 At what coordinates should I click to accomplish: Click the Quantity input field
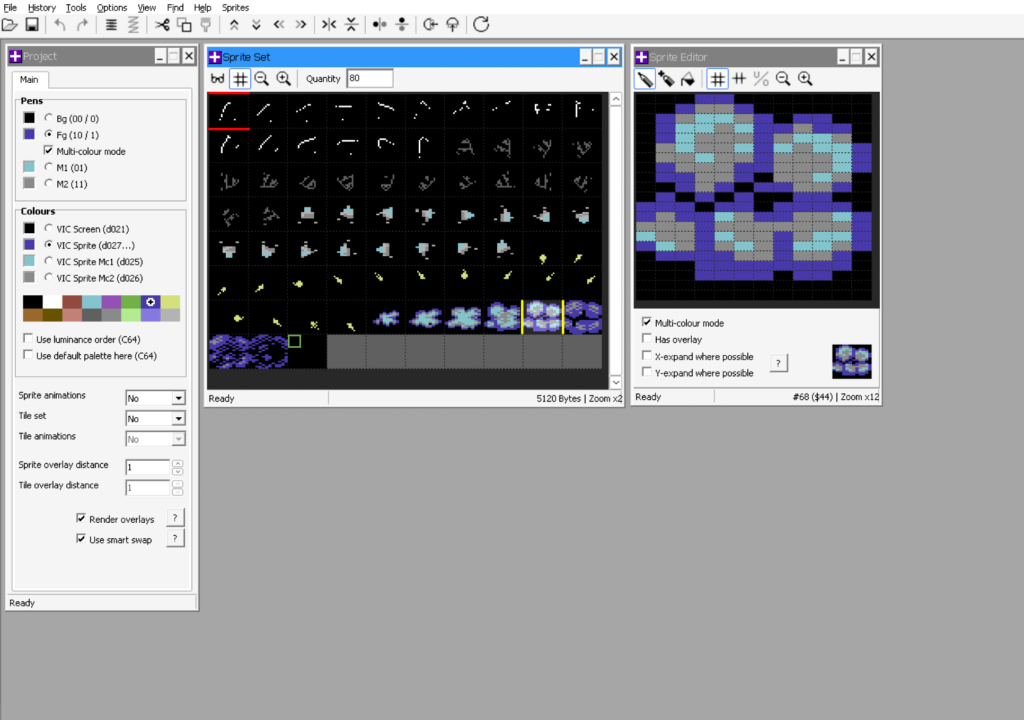tap(369, 78)
